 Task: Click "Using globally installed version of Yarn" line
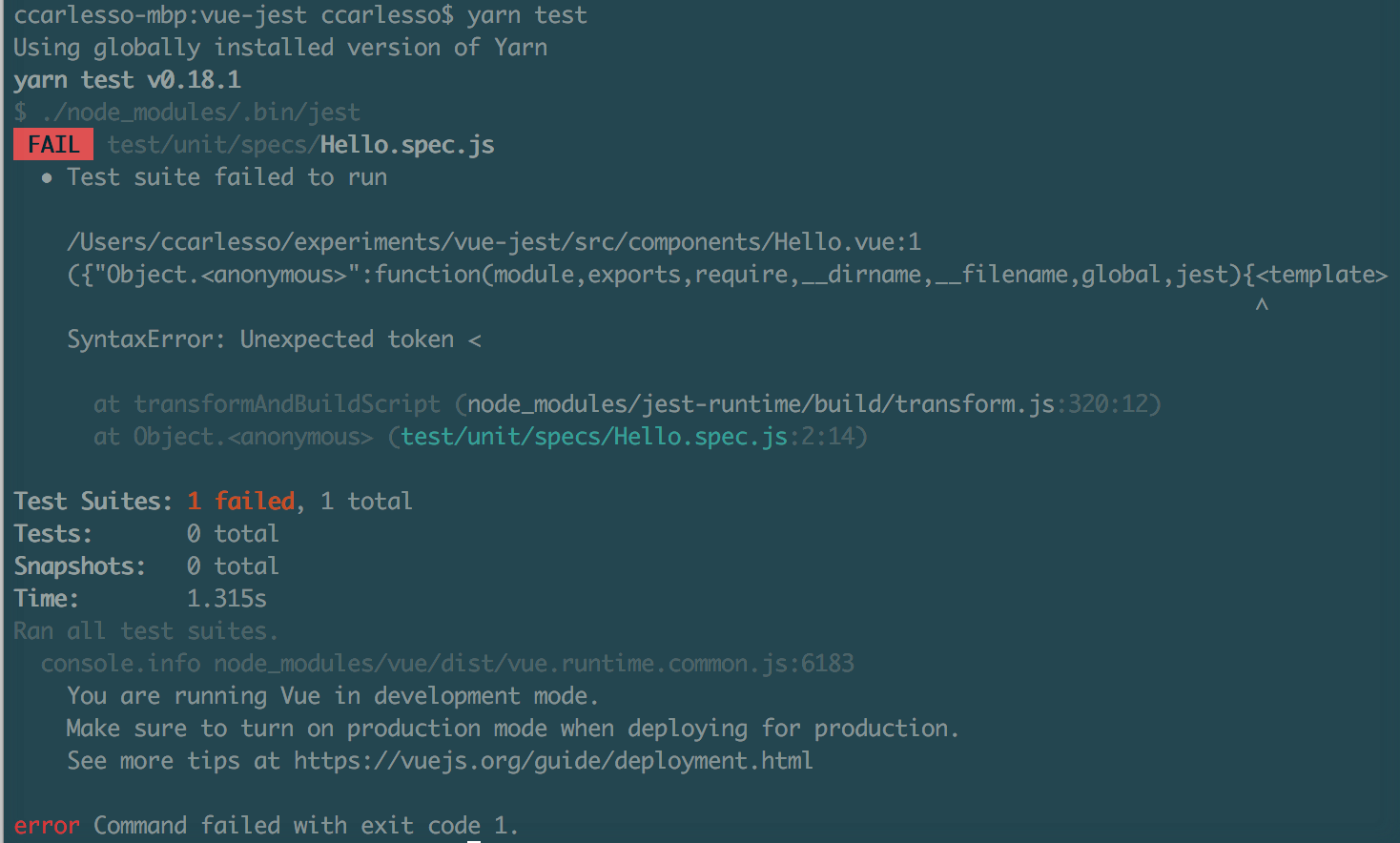pyautogui.click(x=280, y=48)
